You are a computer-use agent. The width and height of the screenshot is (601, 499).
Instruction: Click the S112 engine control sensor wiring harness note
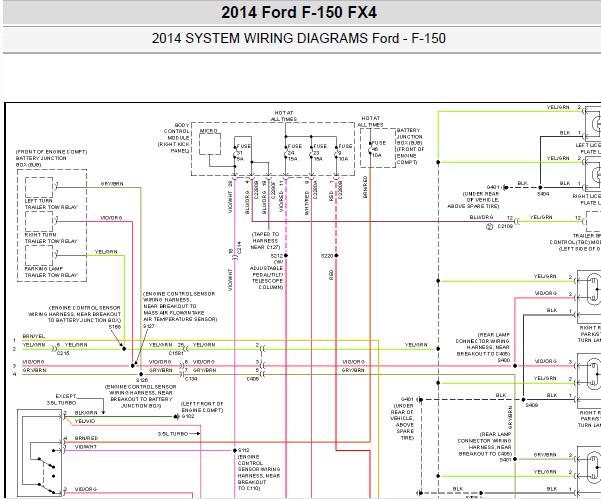click(259, 473)
